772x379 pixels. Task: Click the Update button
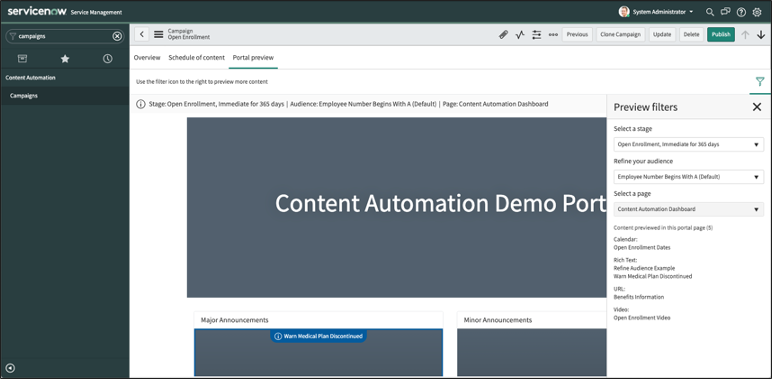(x=662, y=34)
